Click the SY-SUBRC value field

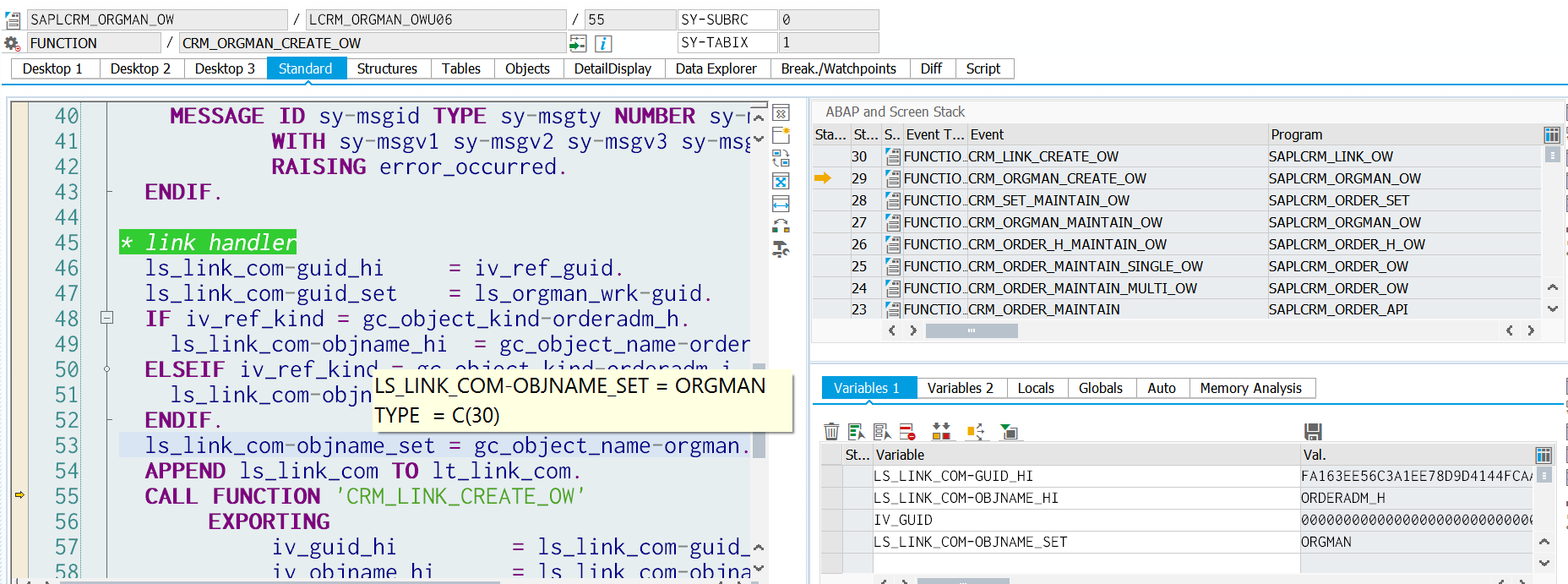(x=829, y=19)
